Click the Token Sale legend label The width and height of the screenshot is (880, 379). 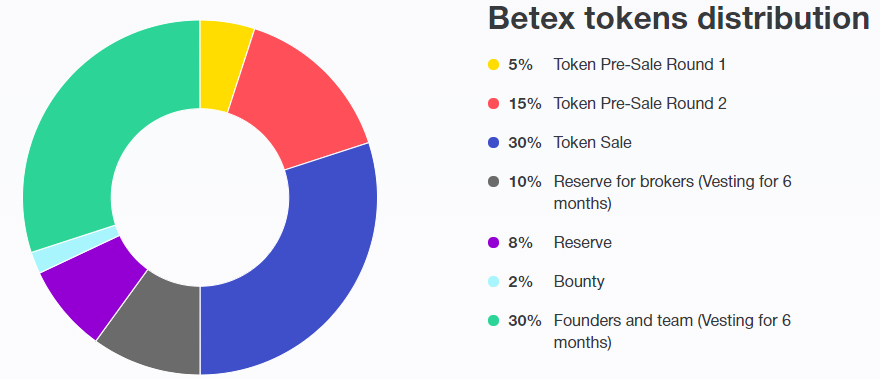pos(592,143)
